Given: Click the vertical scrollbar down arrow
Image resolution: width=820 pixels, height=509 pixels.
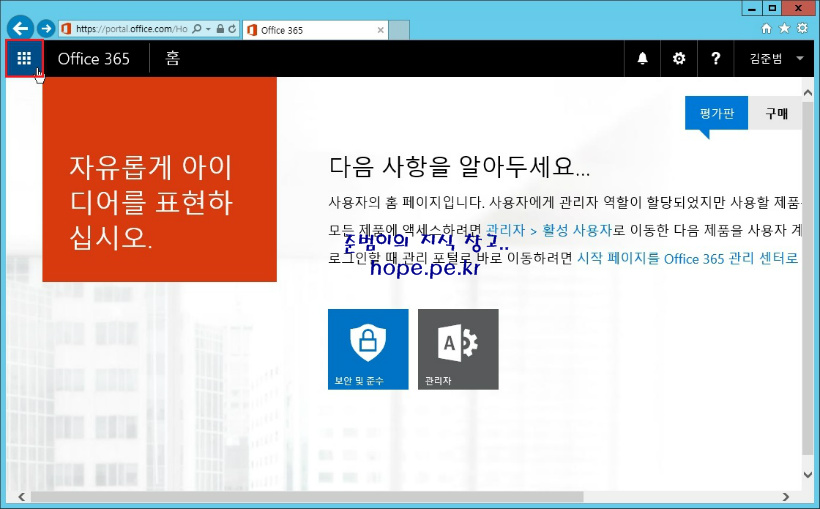Looking at the screenshot, I should pyautogui.click(x=807, y=474).
